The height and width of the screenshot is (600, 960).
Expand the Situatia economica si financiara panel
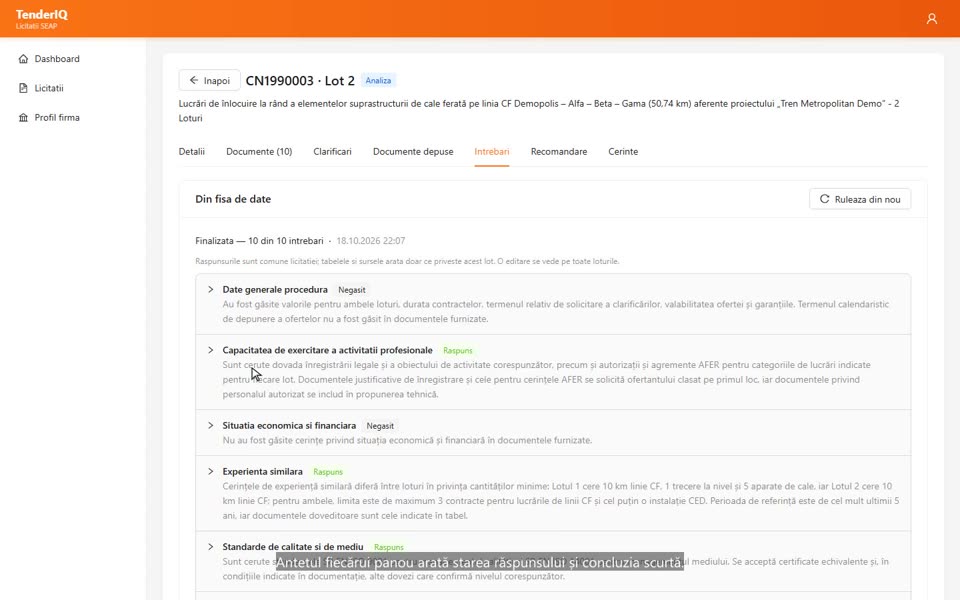tap(211, 426)
